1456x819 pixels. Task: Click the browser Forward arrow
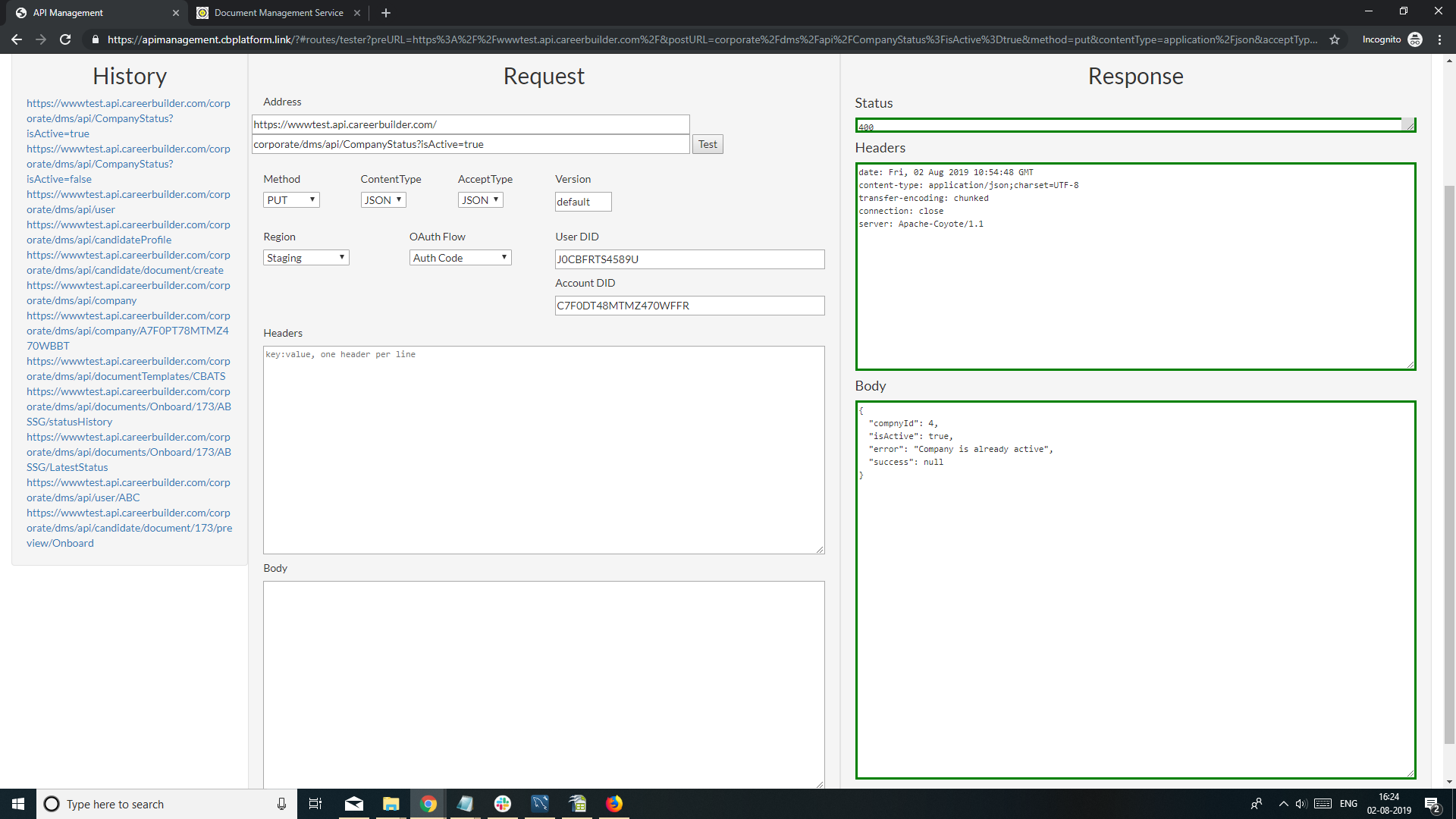[41, 39]
